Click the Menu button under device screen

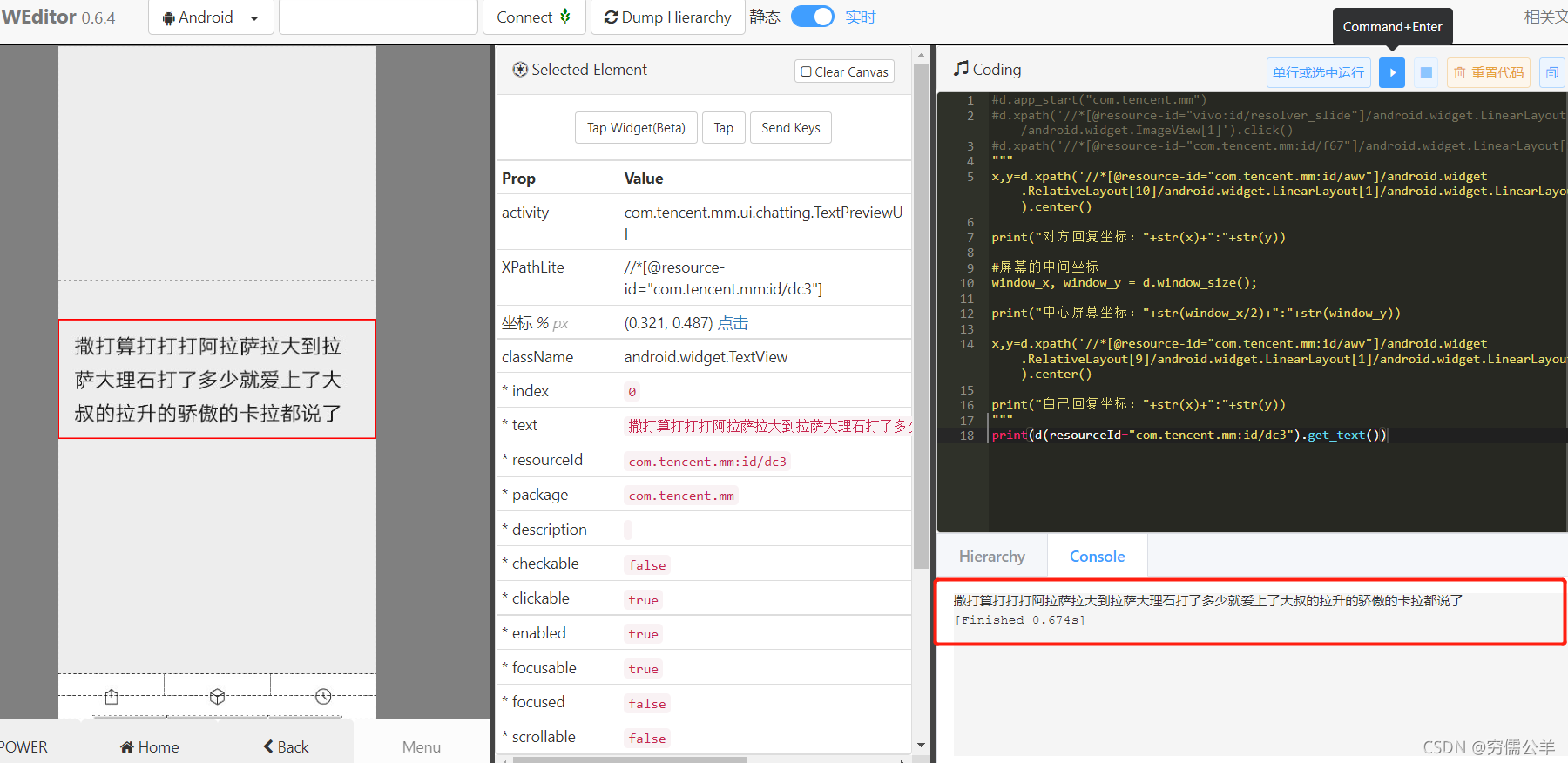point(422,746)
